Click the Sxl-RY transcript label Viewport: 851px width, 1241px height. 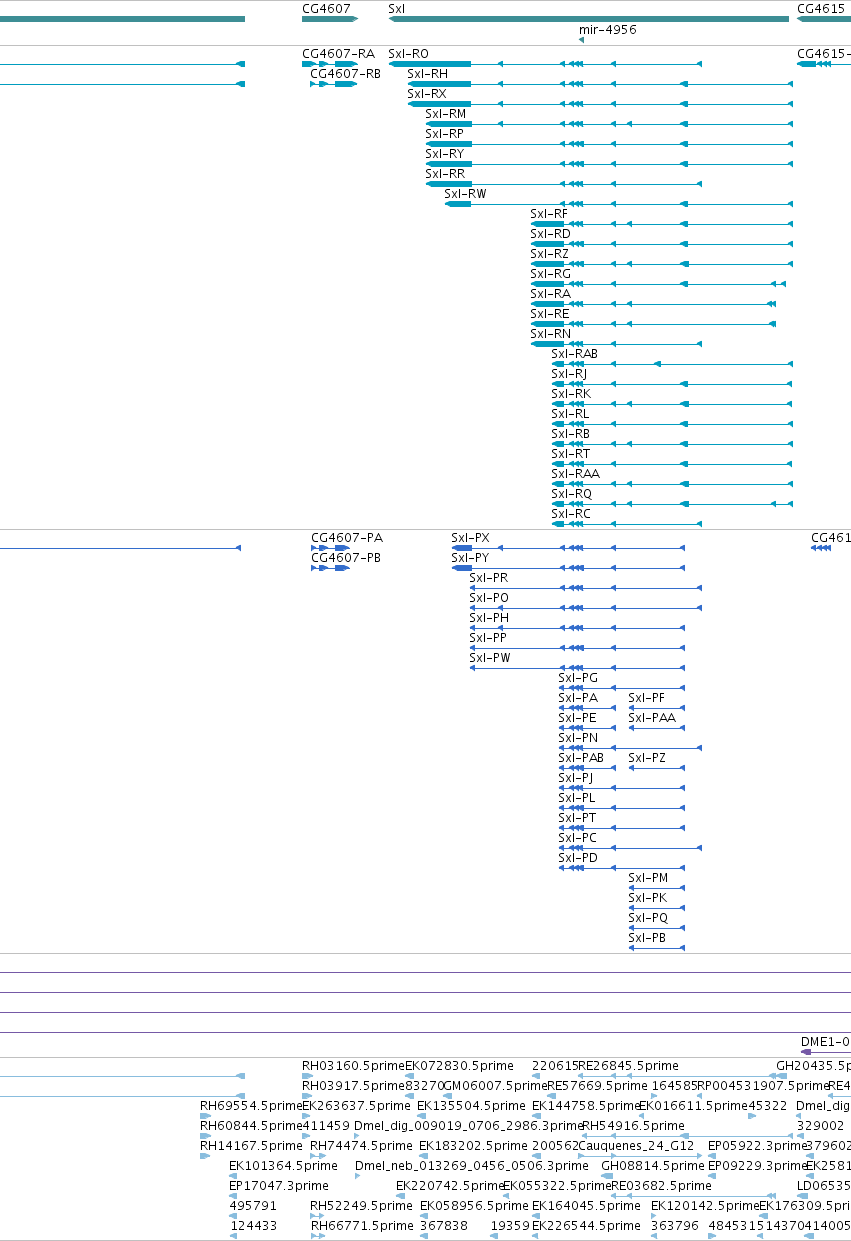pyautogui.click(x=444, y=154)
